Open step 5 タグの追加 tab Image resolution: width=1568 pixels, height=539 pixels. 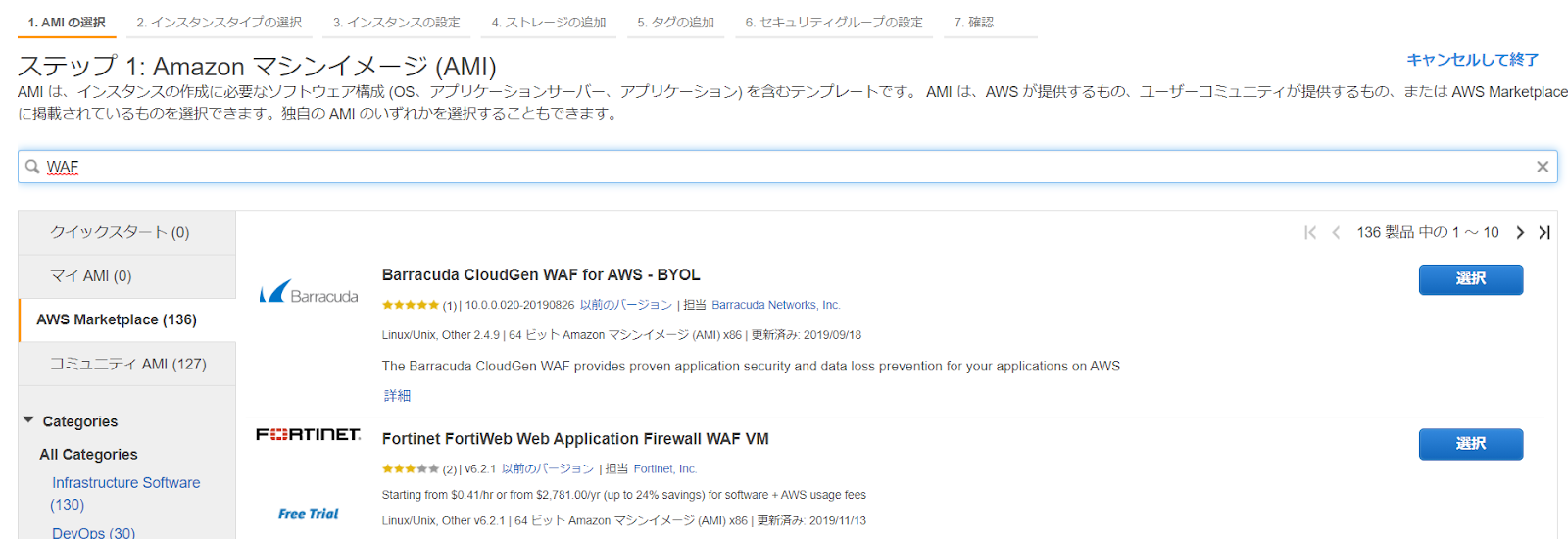point(676,23)
